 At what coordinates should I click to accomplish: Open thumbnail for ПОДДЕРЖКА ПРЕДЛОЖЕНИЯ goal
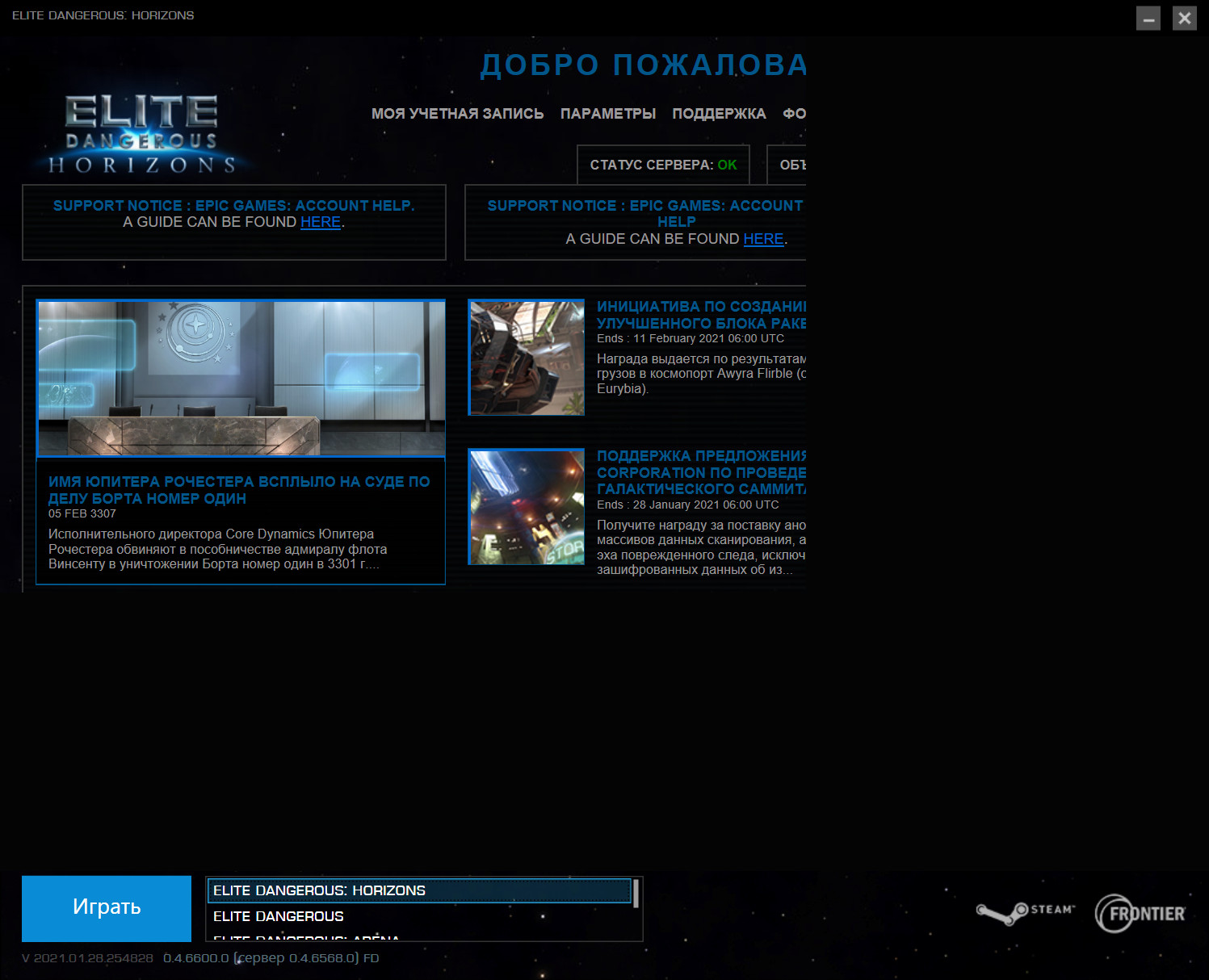coord(526,507)
